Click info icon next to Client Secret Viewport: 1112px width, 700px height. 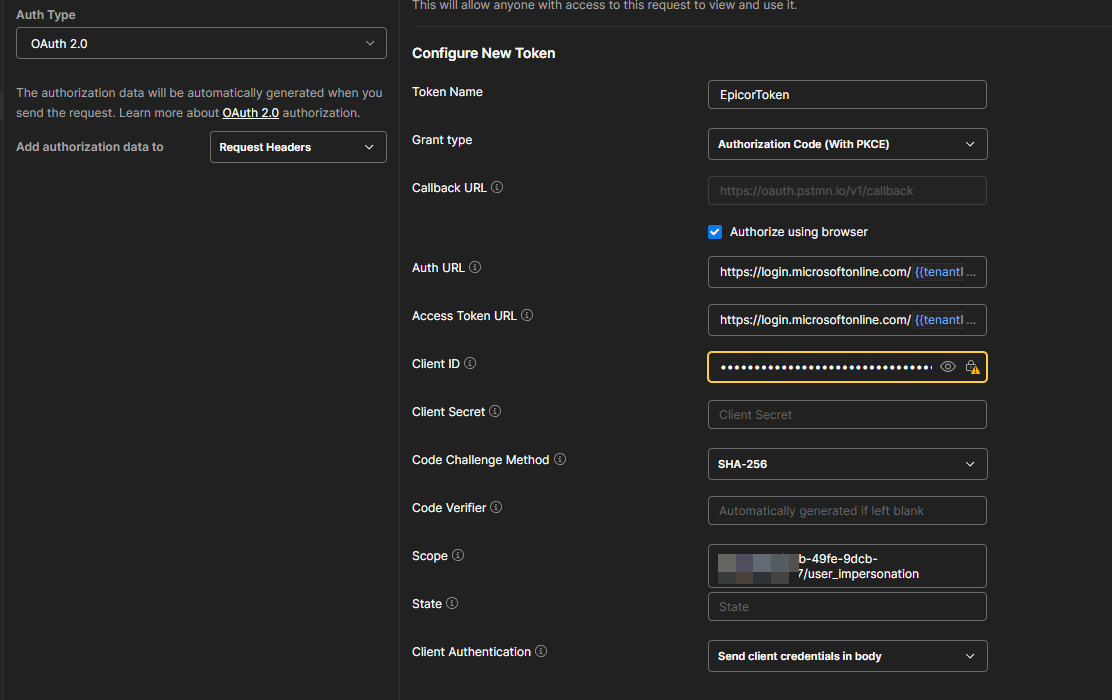click(495, 412)
